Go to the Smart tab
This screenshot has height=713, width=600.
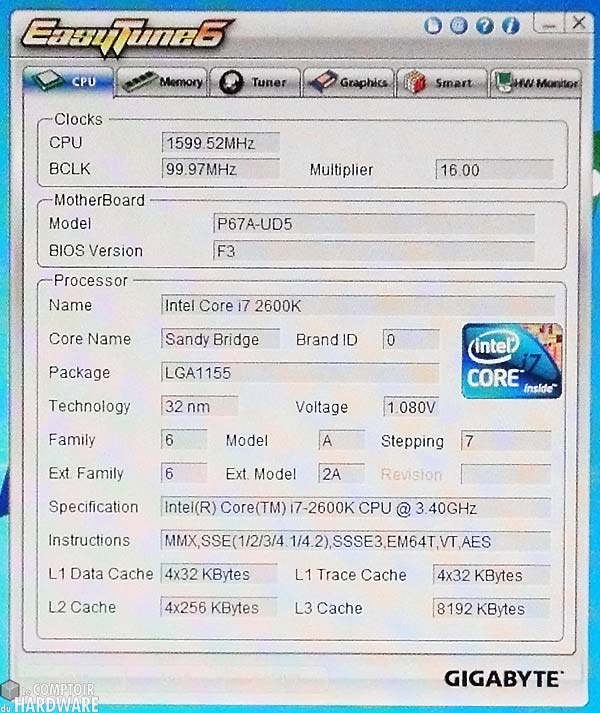point(441,82)
